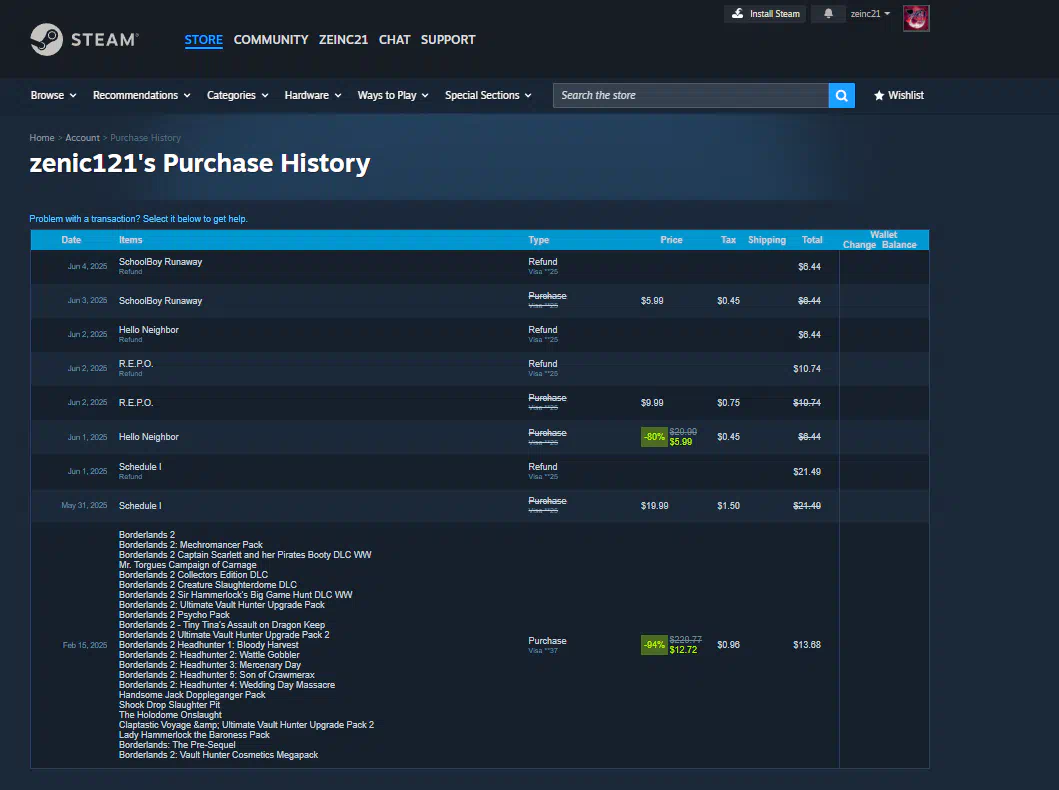The height and width of the screenshot is (790, 1059).
Task: Open the user profile avatar
Action: (x=915, y=18)
